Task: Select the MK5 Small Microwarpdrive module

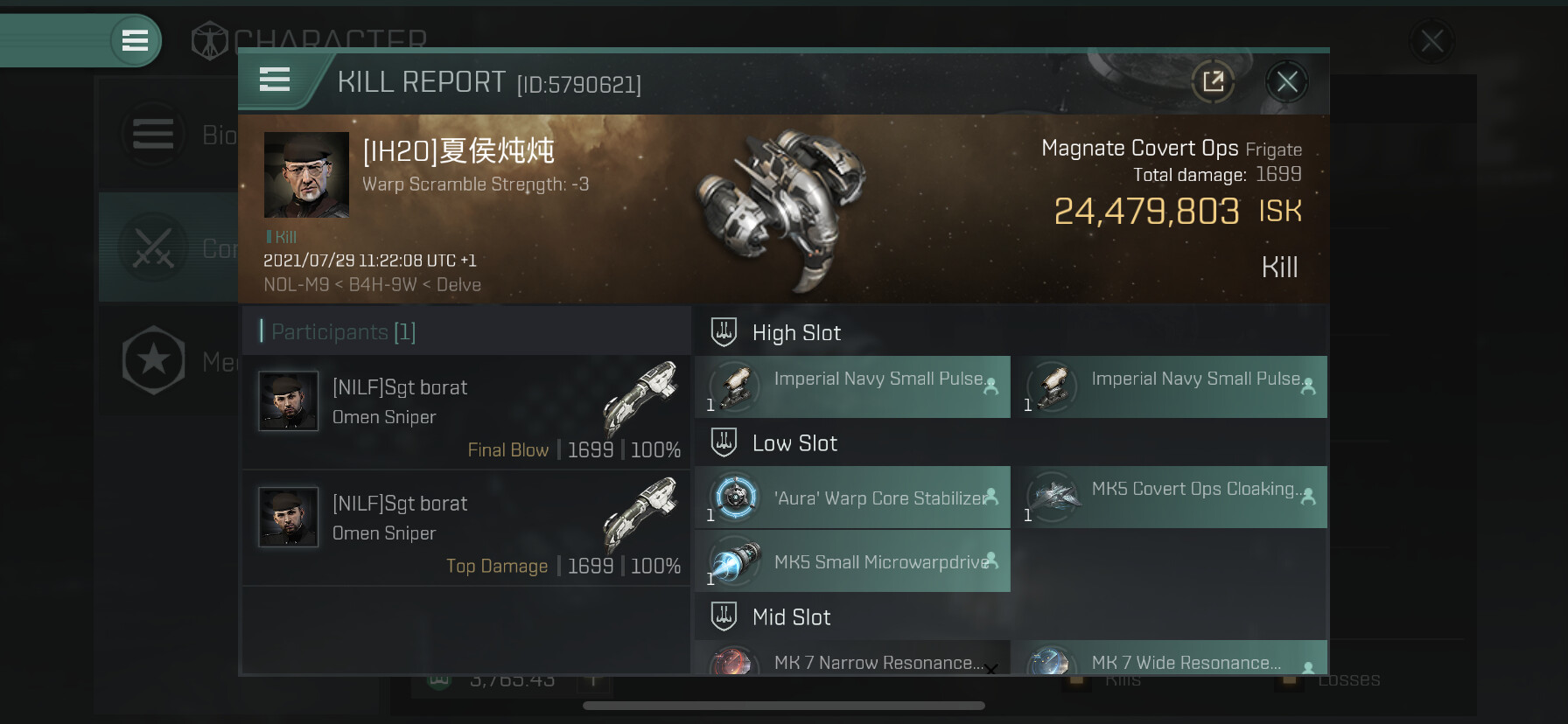Action: (x=853, y=561)
